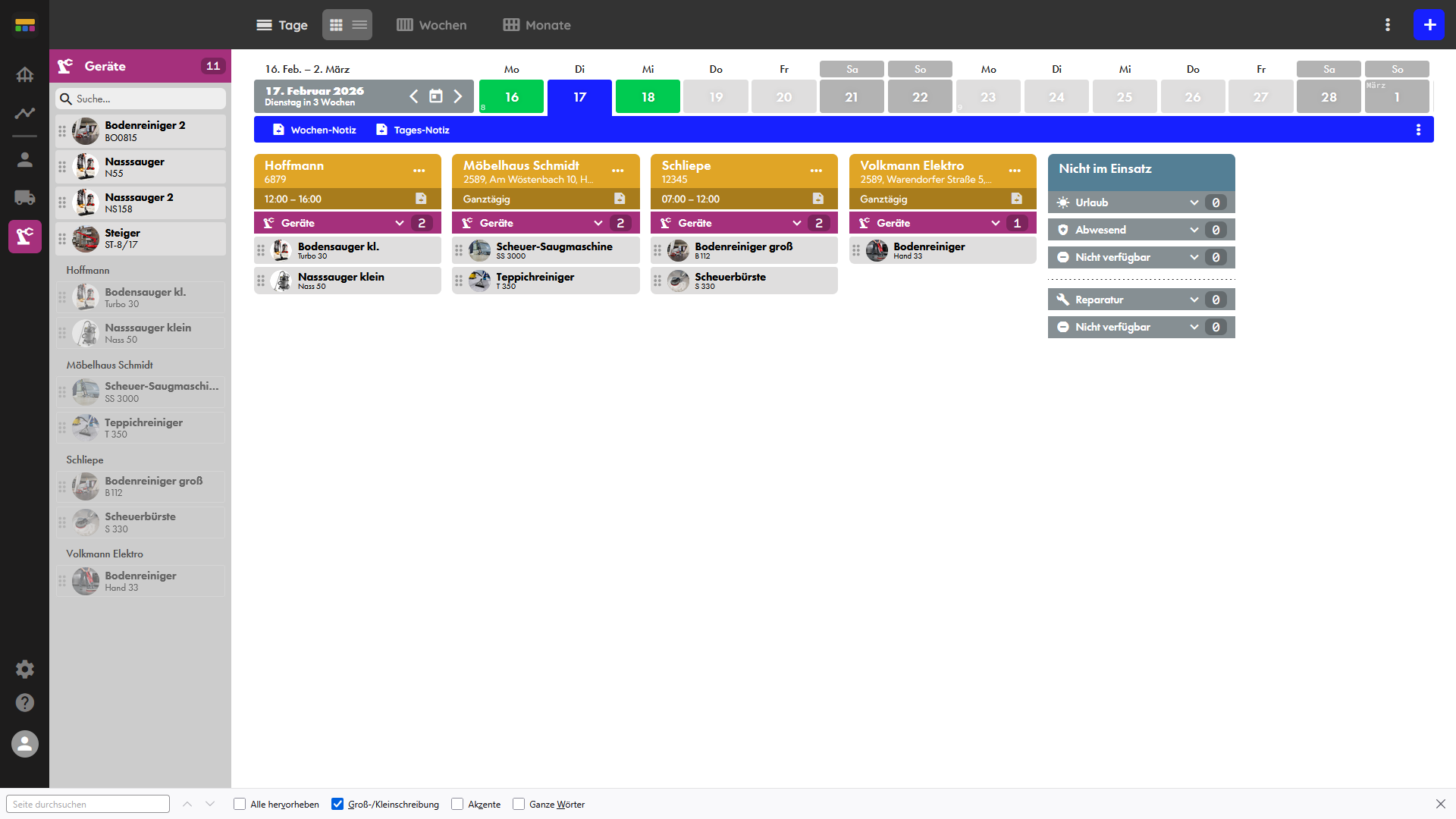Image resolution: width=1456 pixels, height=819 pixels.
Task: Select day 18 in the date strip
Action: click(648, 97)
